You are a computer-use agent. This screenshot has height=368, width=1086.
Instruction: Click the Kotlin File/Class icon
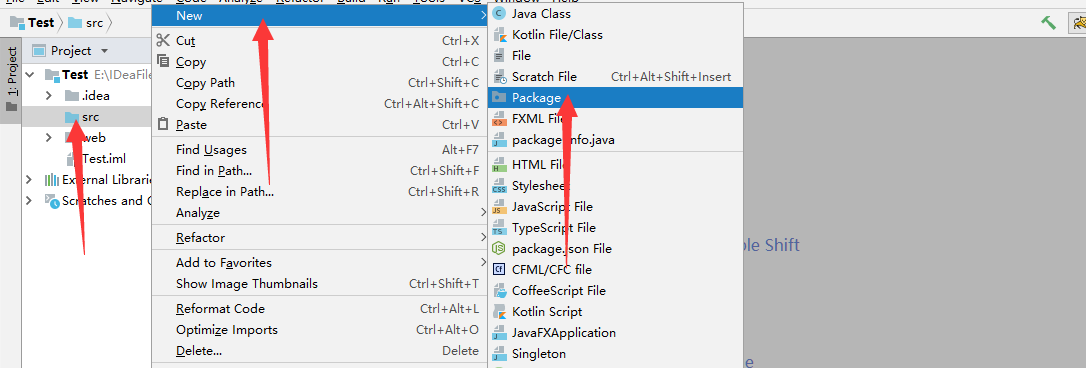coord(499,35)
